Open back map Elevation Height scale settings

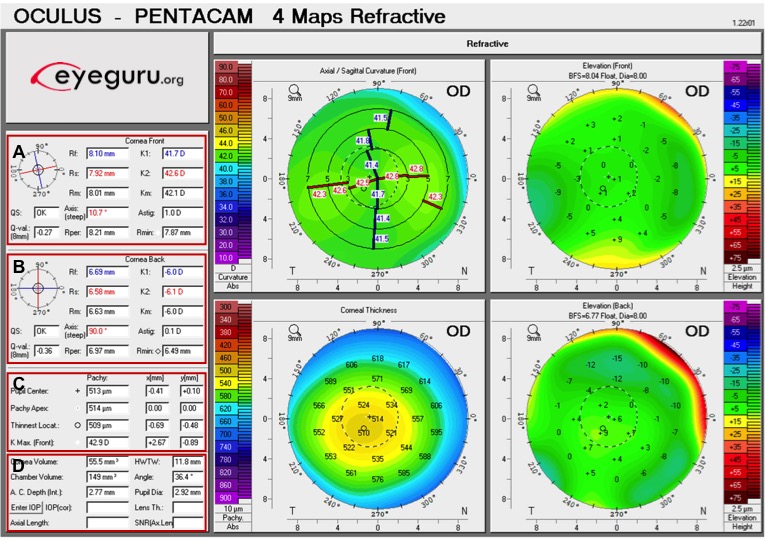coord(742,518)
